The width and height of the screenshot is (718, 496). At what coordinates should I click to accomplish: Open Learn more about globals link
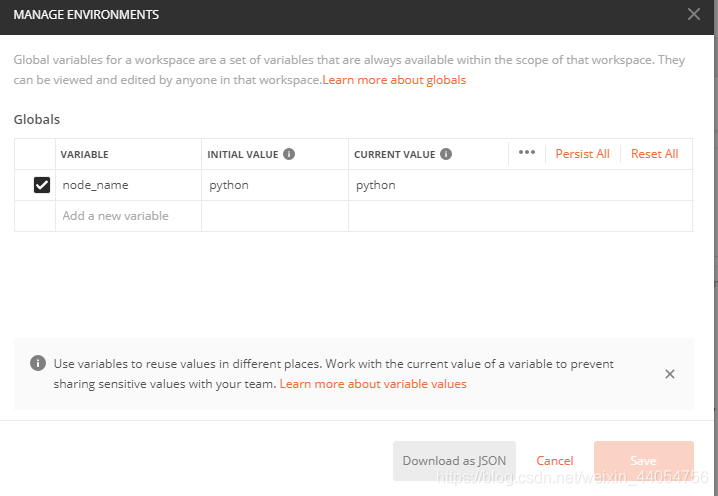394,80
